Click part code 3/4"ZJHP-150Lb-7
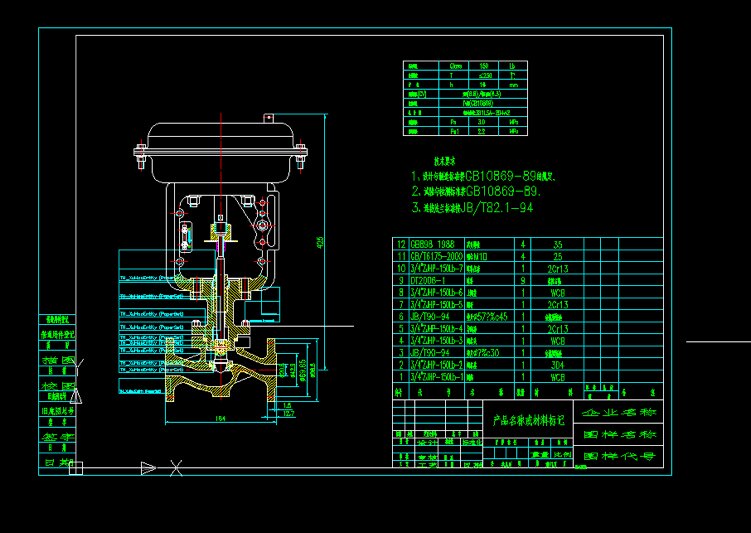The image size is (751, 533). tap(437, 268)
